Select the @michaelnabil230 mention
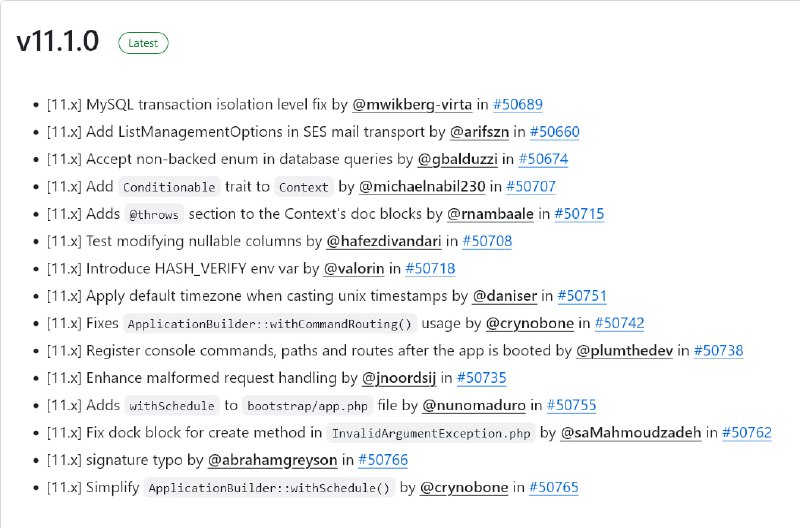The width and height of the screenshot is (800, 528). (422, 187)
